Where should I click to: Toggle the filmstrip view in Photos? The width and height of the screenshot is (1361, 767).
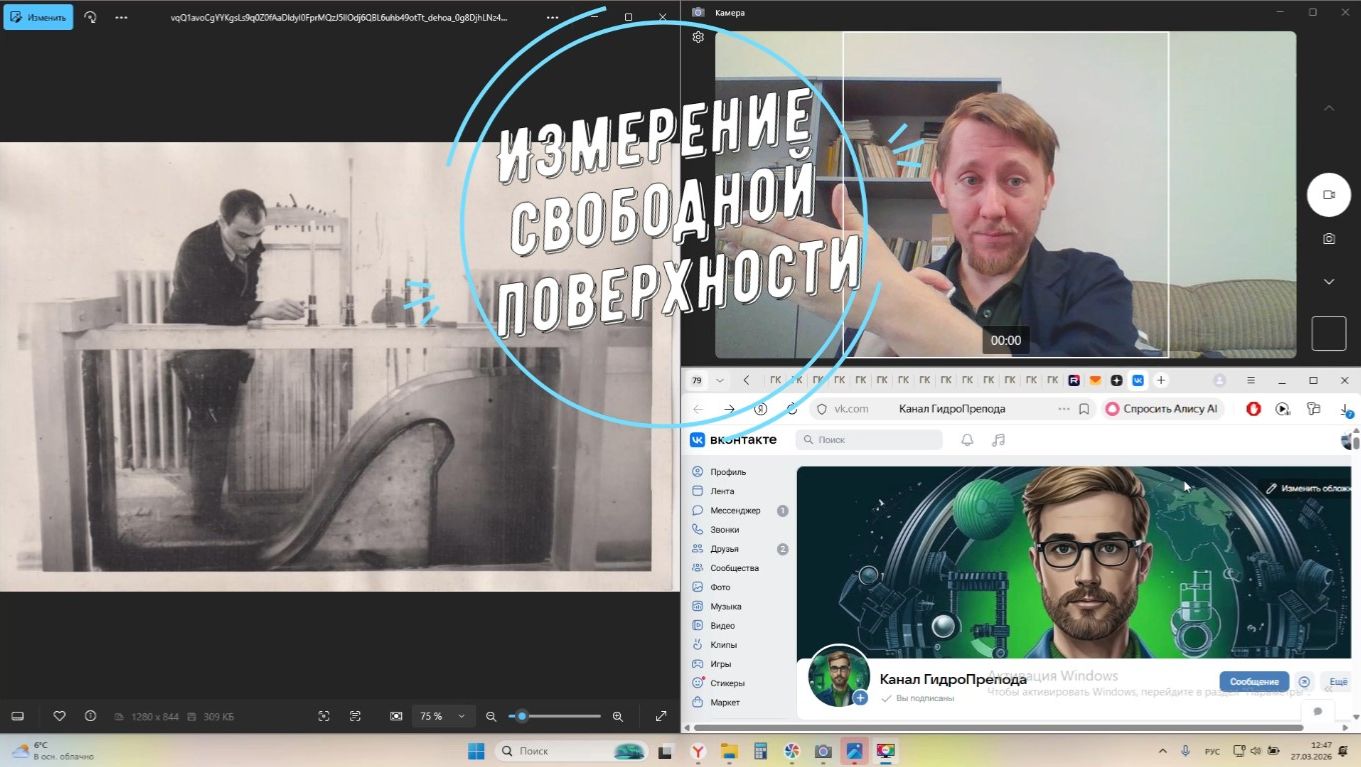17,716
